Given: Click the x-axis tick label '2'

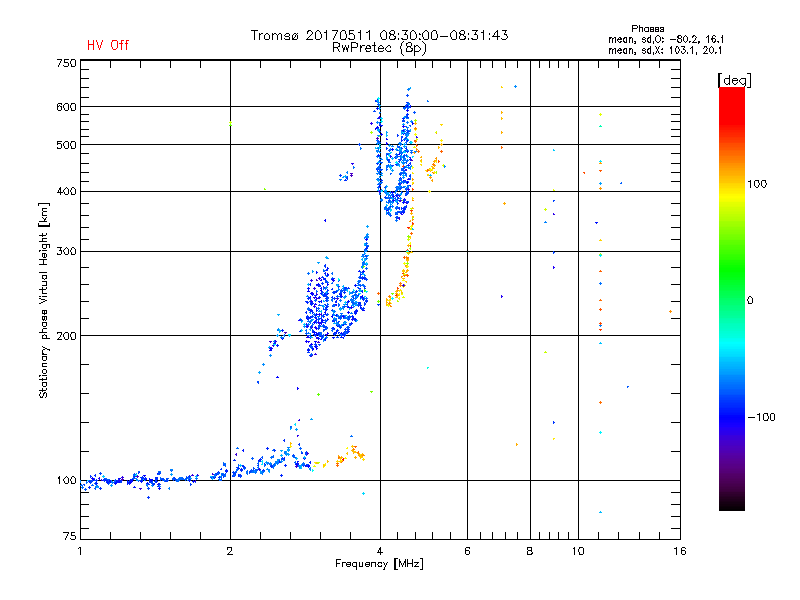Looking at the screenshot, I should click(x=230, y=551).
